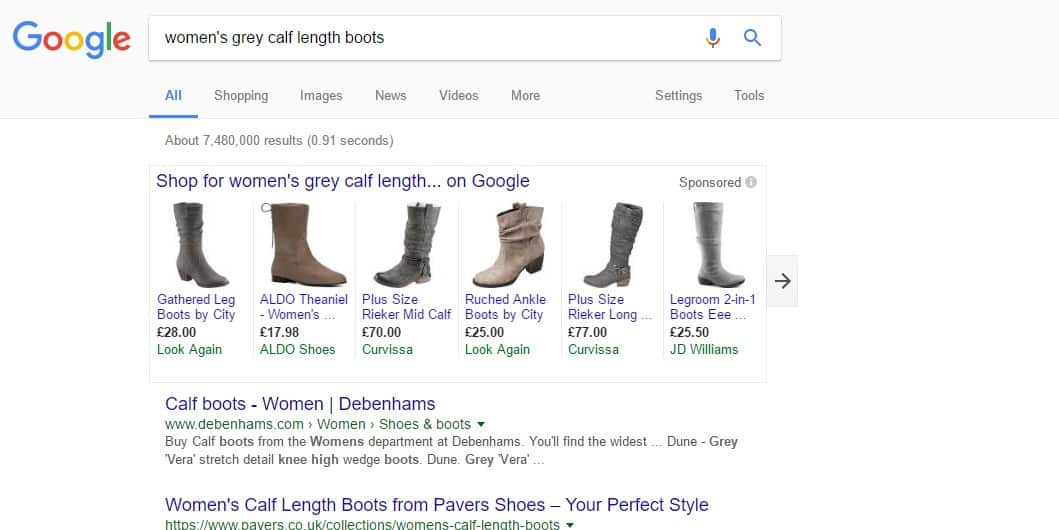Expand Debenhams URL dropdown arrow

[481, 425]
